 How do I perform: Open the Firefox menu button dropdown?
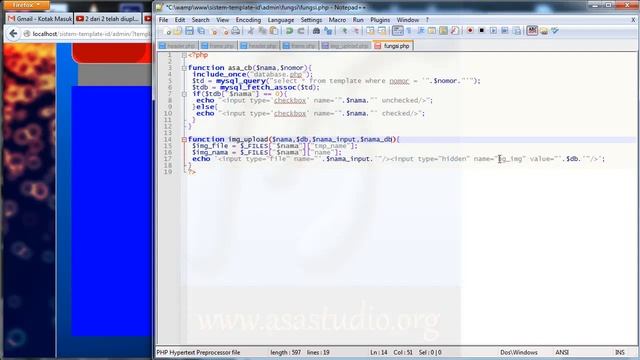[26, 5]
